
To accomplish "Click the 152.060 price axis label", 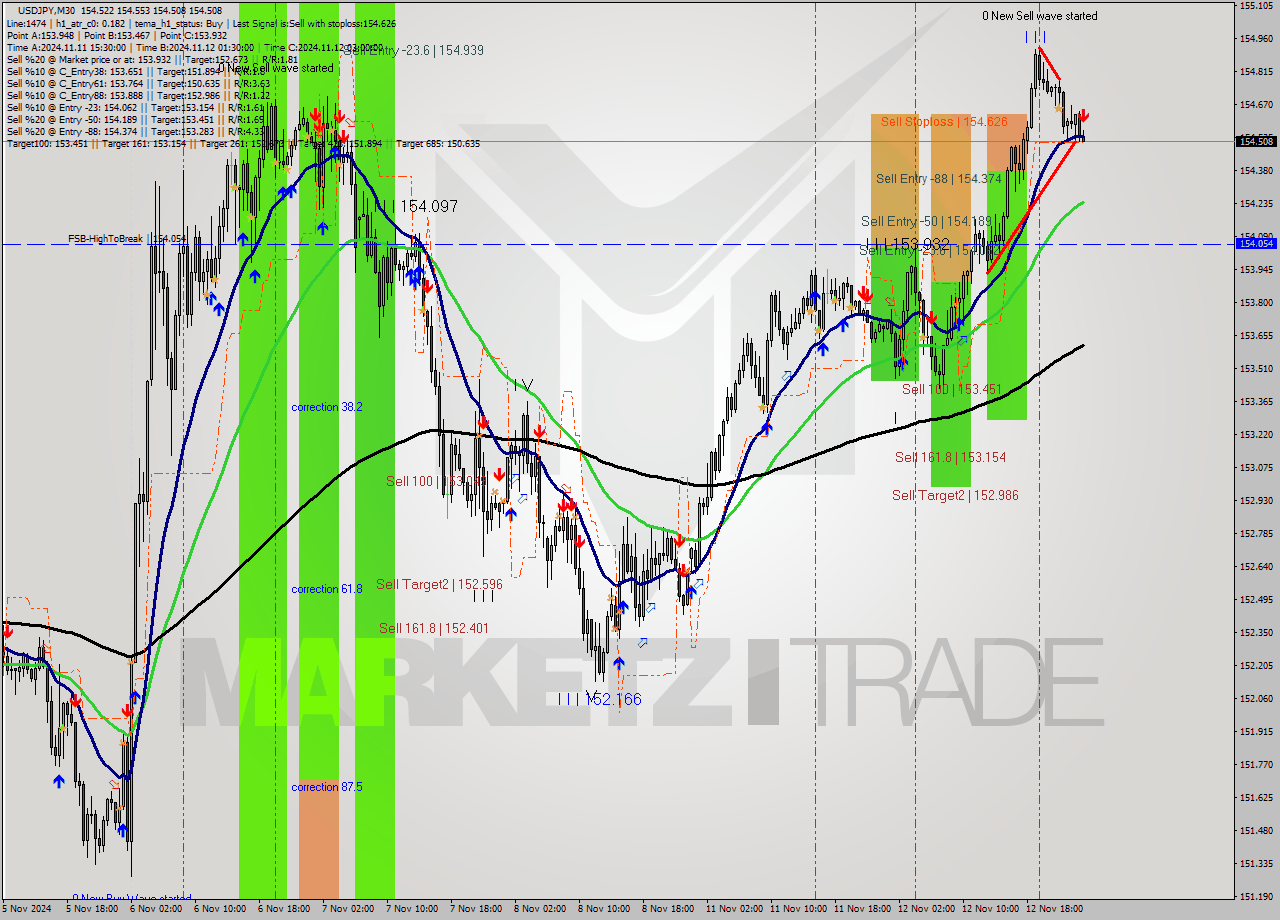I will [x=1256, y=699].
